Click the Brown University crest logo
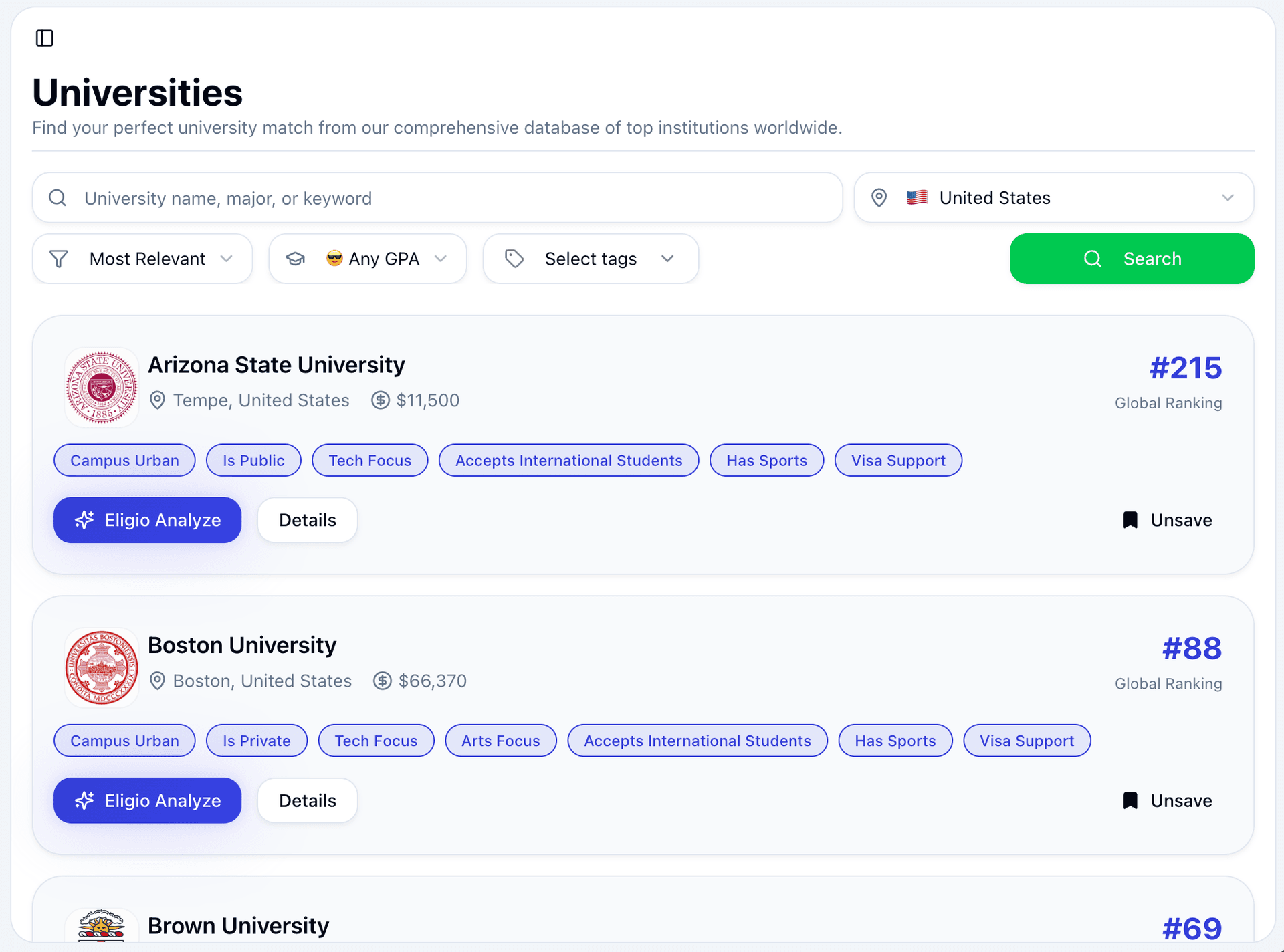Viewport: 1284px width, 952px height. click(102, 925)
